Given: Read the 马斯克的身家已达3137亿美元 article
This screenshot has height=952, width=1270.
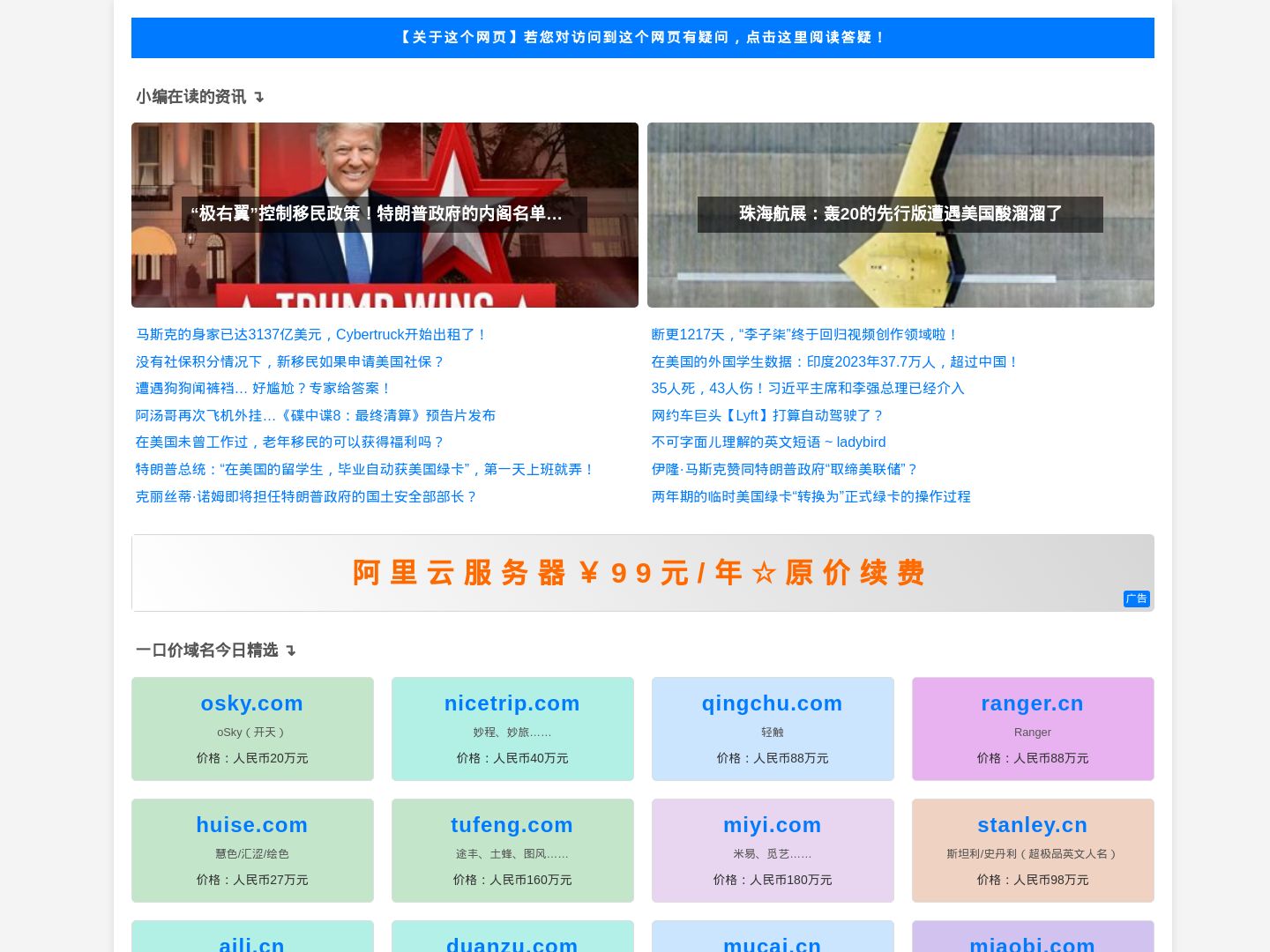Looking at the screenshot, I should point(310,335).
